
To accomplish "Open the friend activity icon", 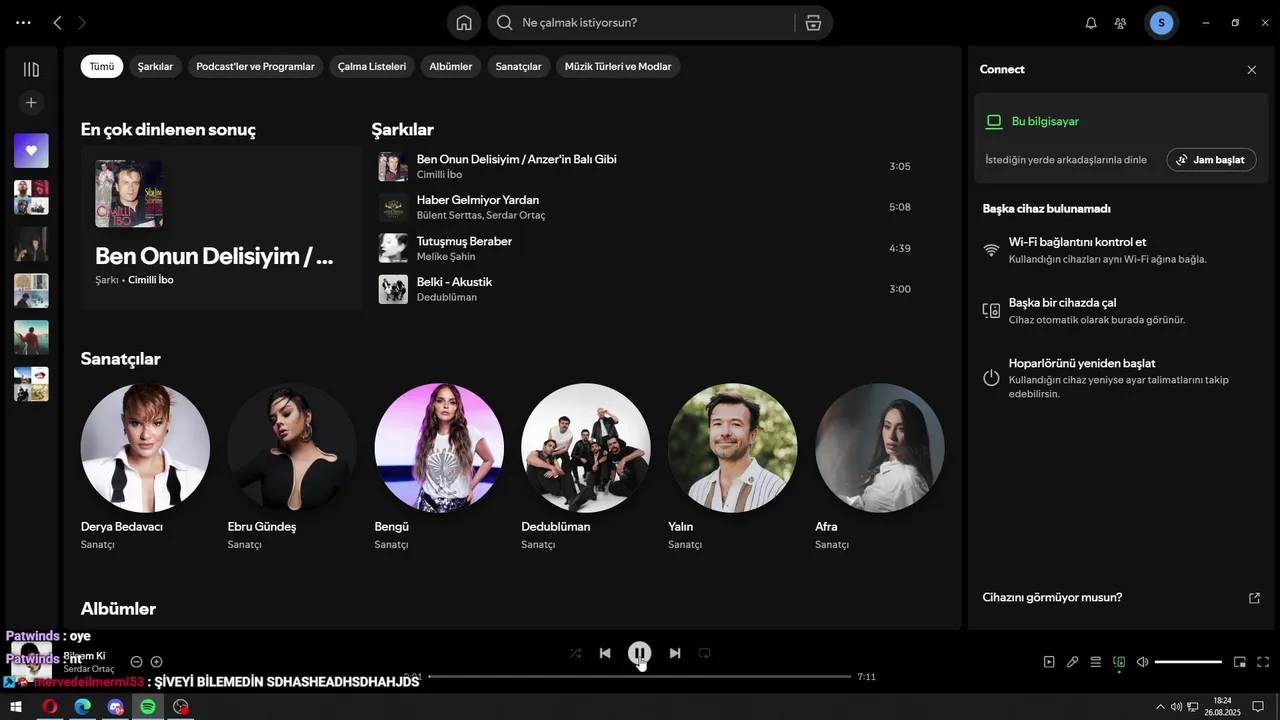I will click(x=1120, y=23).
